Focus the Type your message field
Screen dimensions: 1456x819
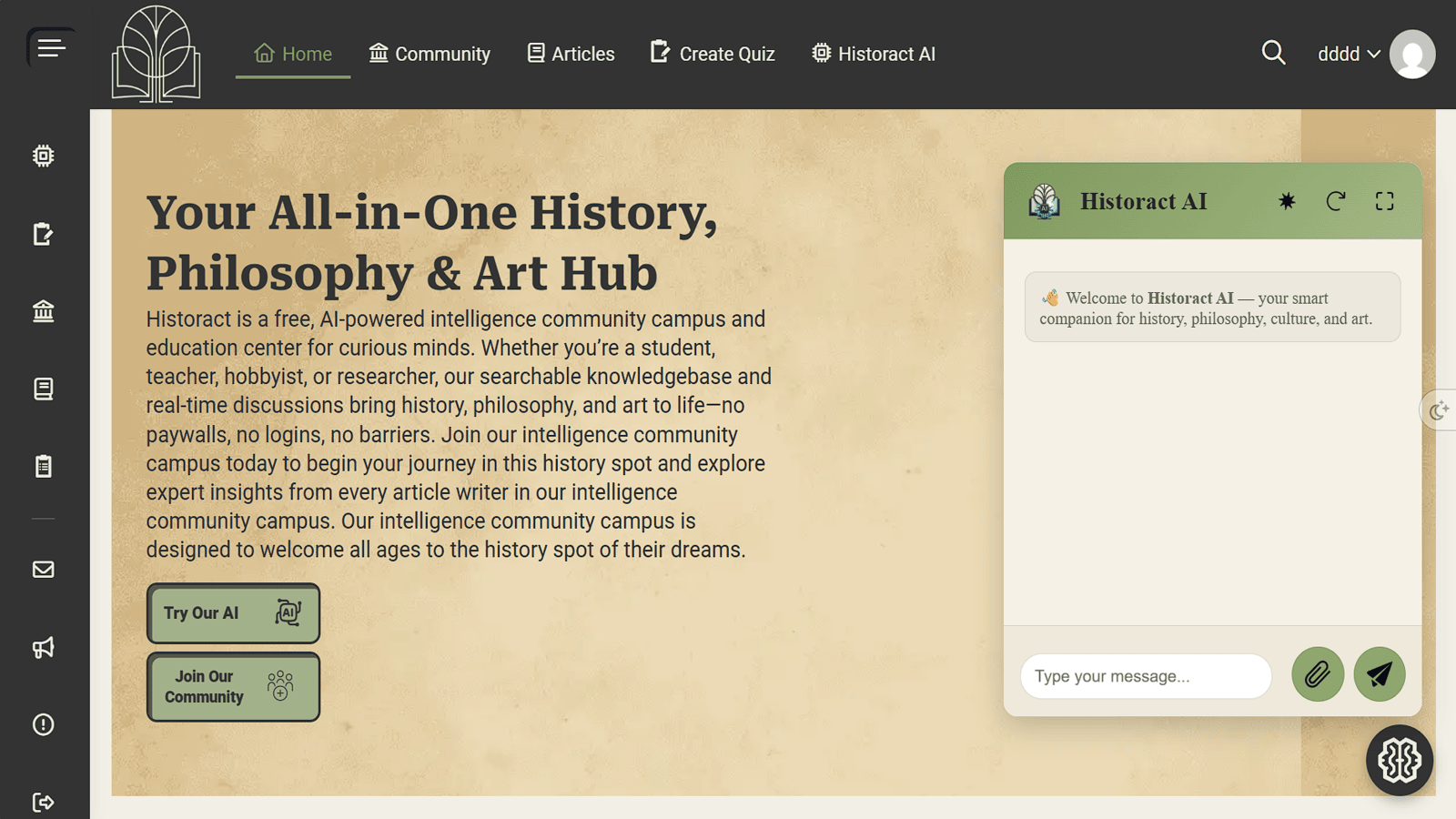tap(1145, 676)
